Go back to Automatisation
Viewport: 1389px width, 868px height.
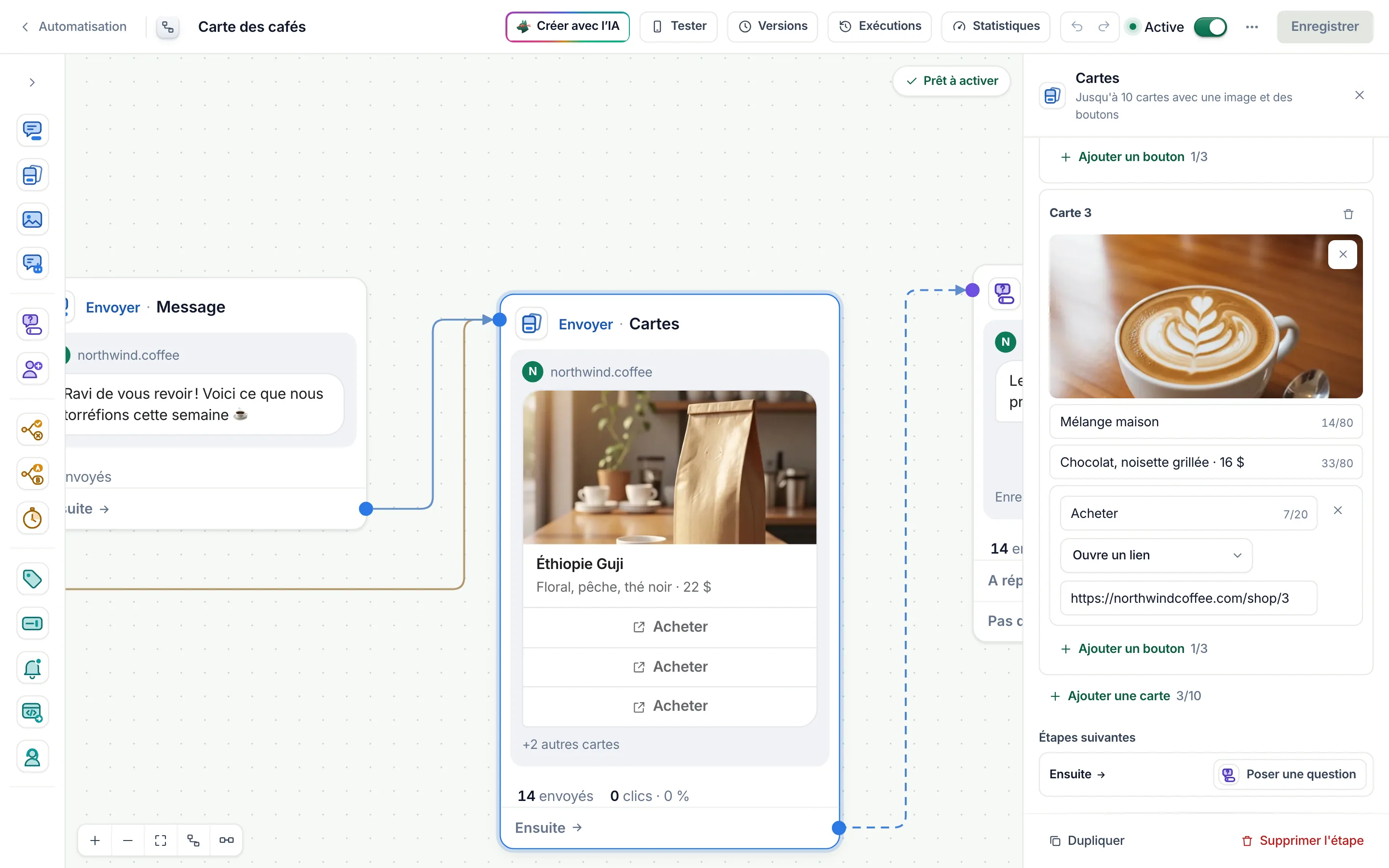(x=74, y=27)
